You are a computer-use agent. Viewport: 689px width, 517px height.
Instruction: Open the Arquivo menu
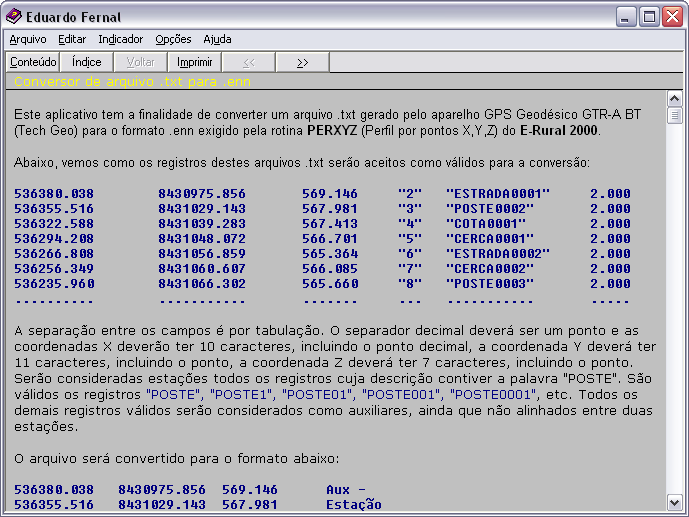pyautogui.click(x=27, y=40)
